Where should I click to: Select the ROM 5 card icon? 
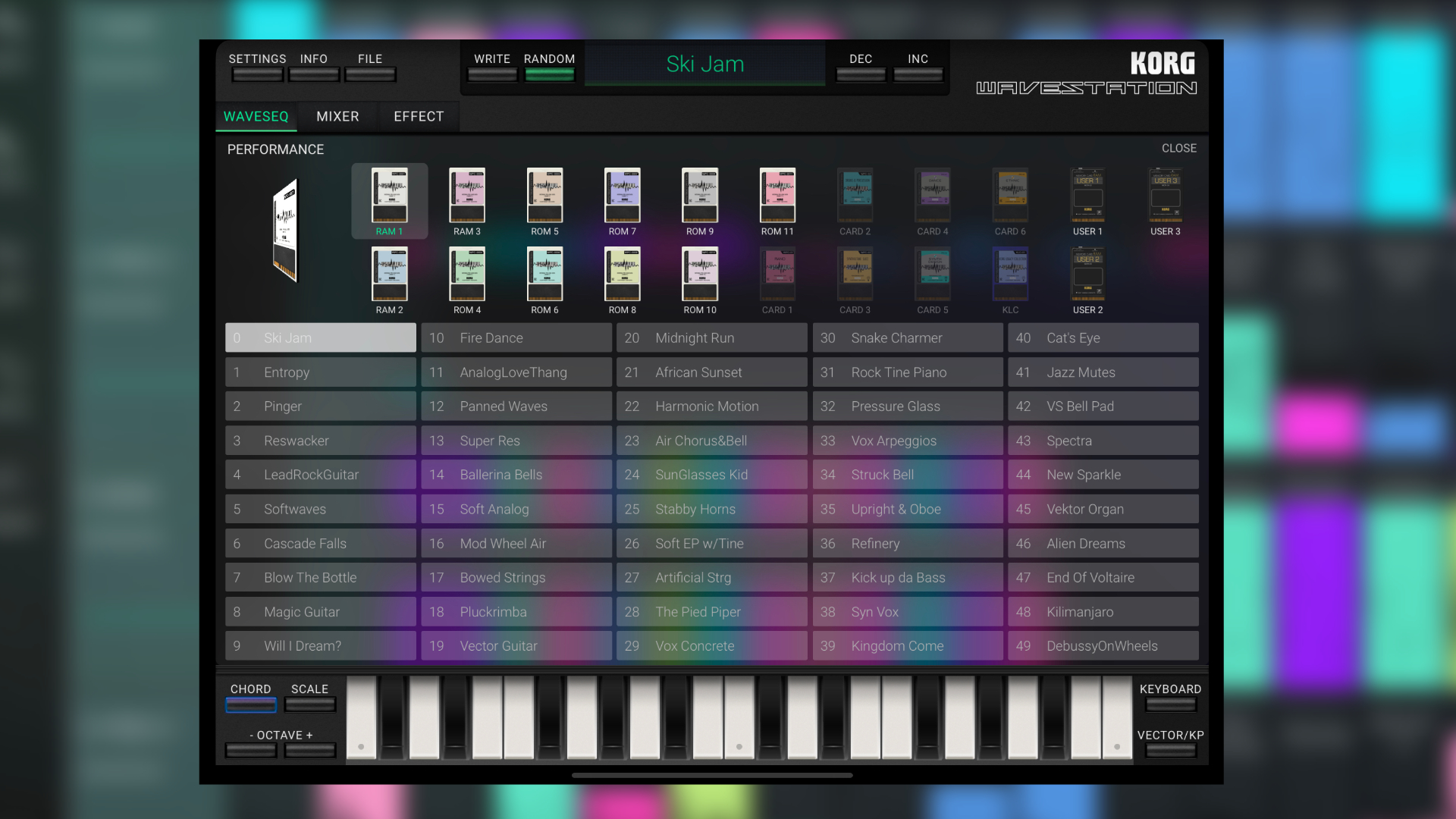click(x=544, y=196)
